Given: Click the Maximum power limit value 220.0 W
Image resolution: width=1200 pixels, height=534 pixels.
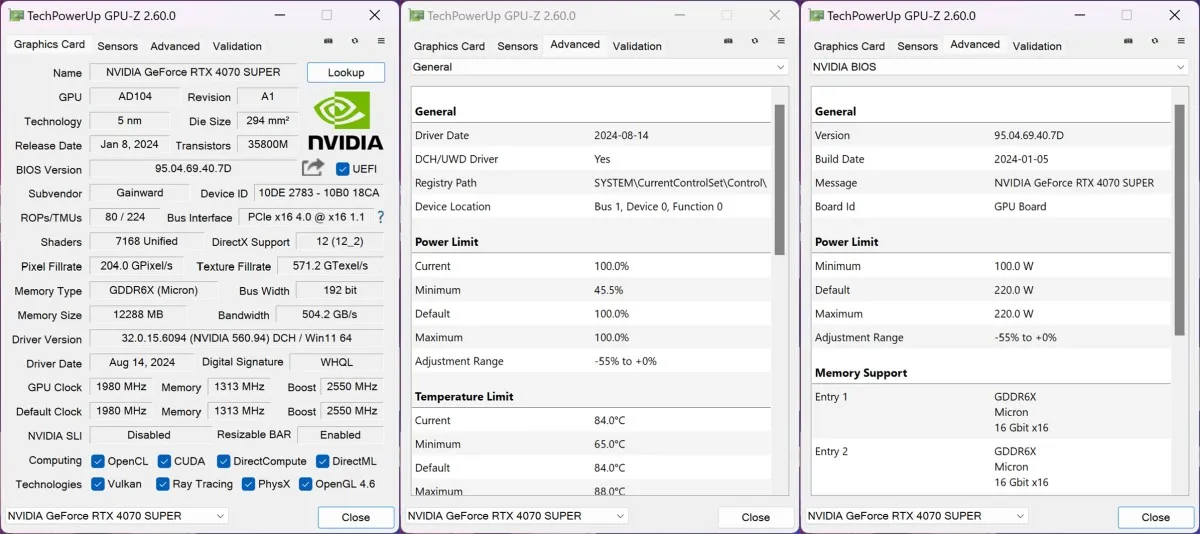Looking at the screenshot, I should [x=1014, y=314].
